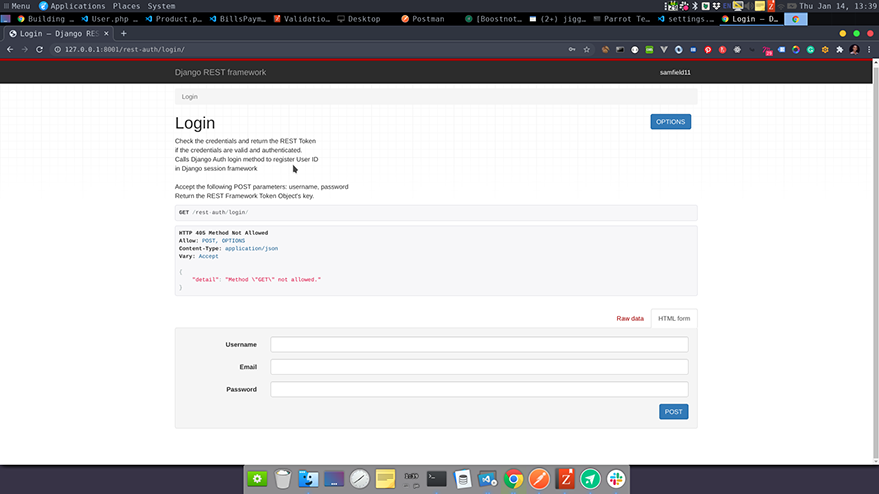Viewport: 879px width, 494px height.
Task: Open the samfield11 user dropdown
Action: [x=675, y=72]
